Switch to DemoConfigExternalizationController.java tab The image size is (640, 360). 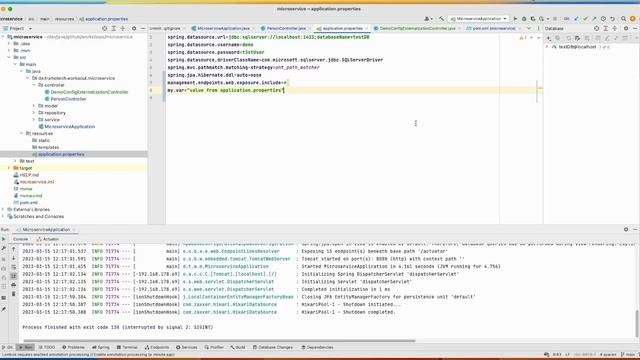(417, 29)
